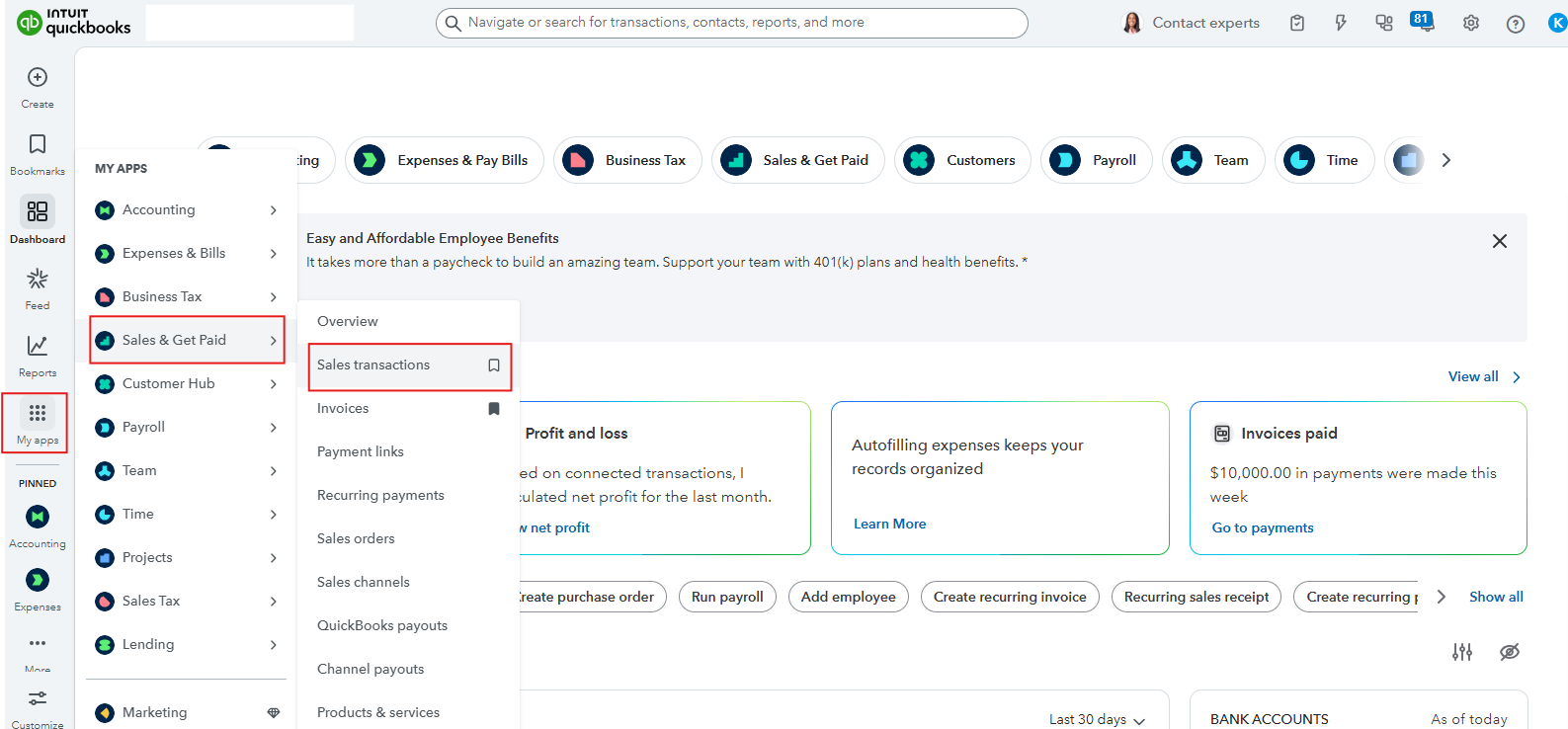Screen dimensions: 1568x729
Task: Show more app chips with right chevron
Action: point(1445,160)
